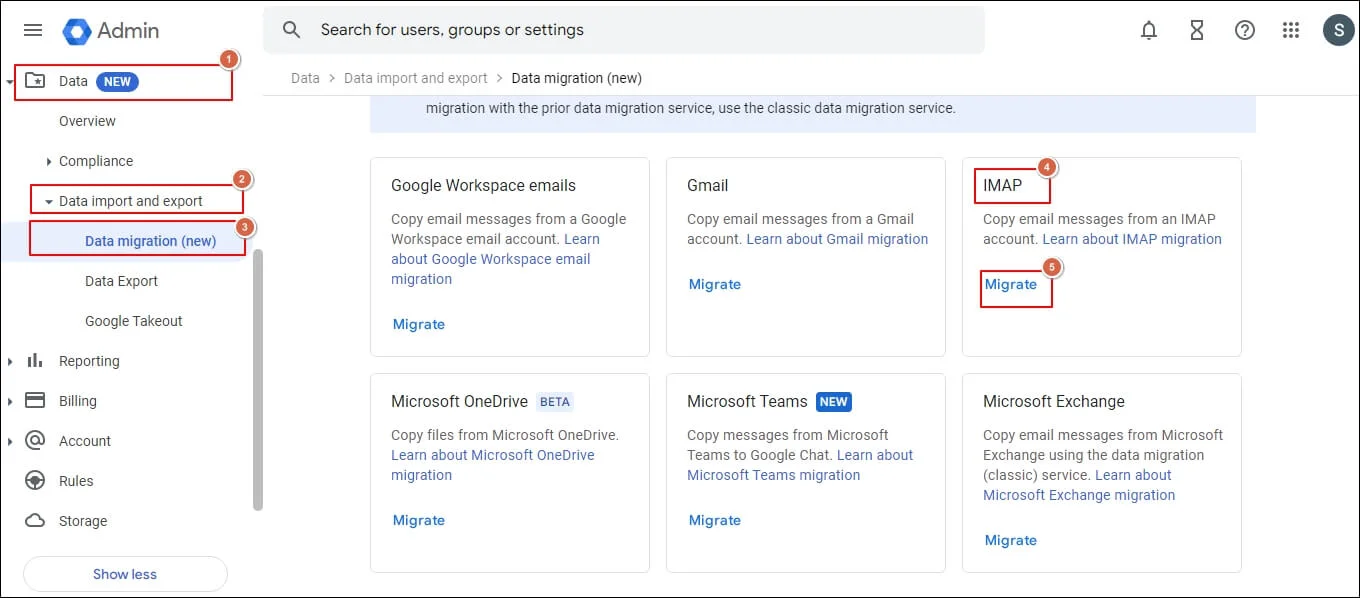Click into the search users field

pos(624,30)
